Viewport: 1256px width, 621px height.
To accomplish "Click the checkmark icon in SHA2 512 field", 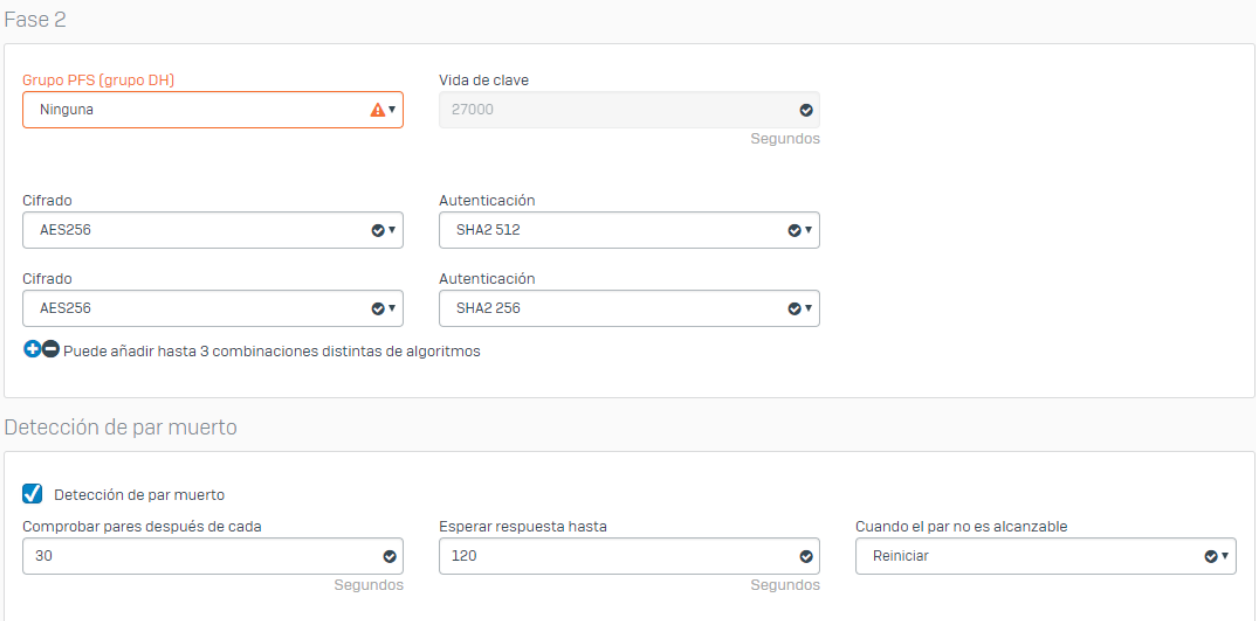I will click(x=794, y=230).
